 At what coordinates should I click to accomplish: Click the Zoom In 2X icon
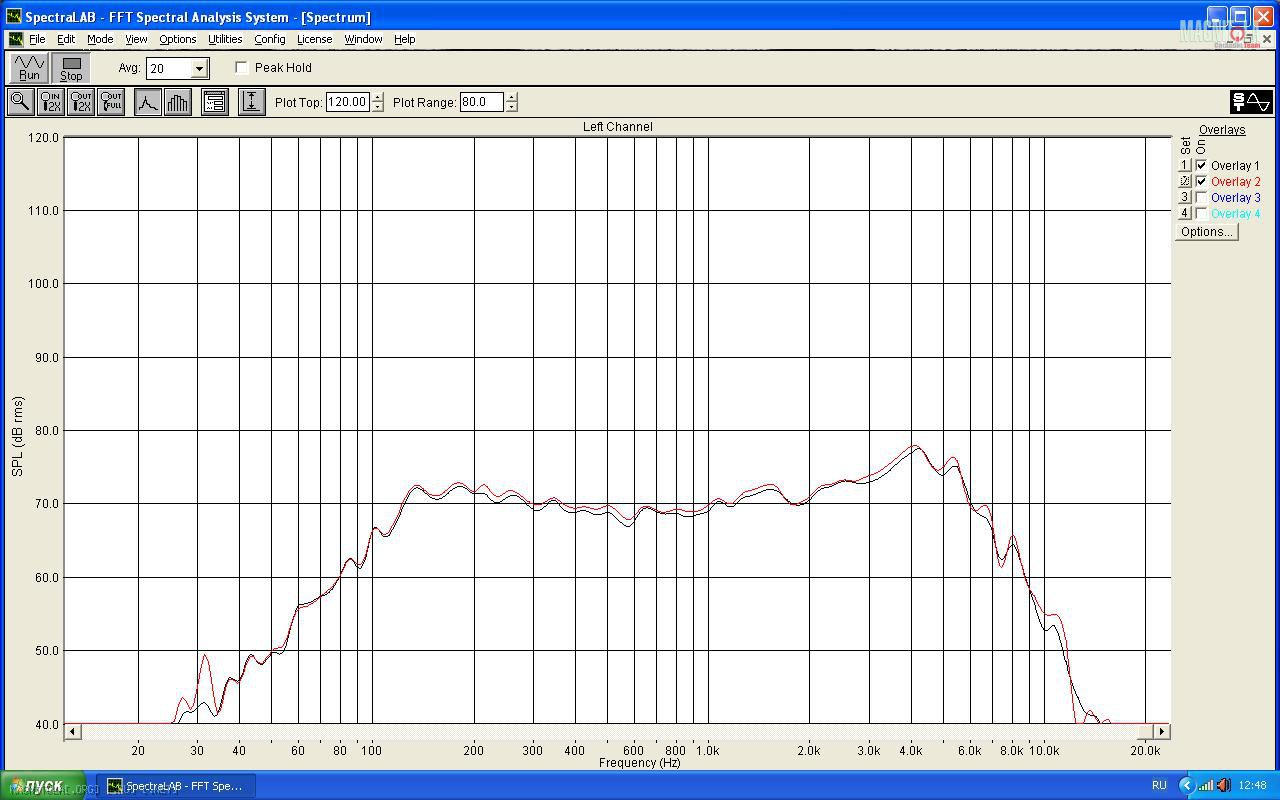[50, 102]
